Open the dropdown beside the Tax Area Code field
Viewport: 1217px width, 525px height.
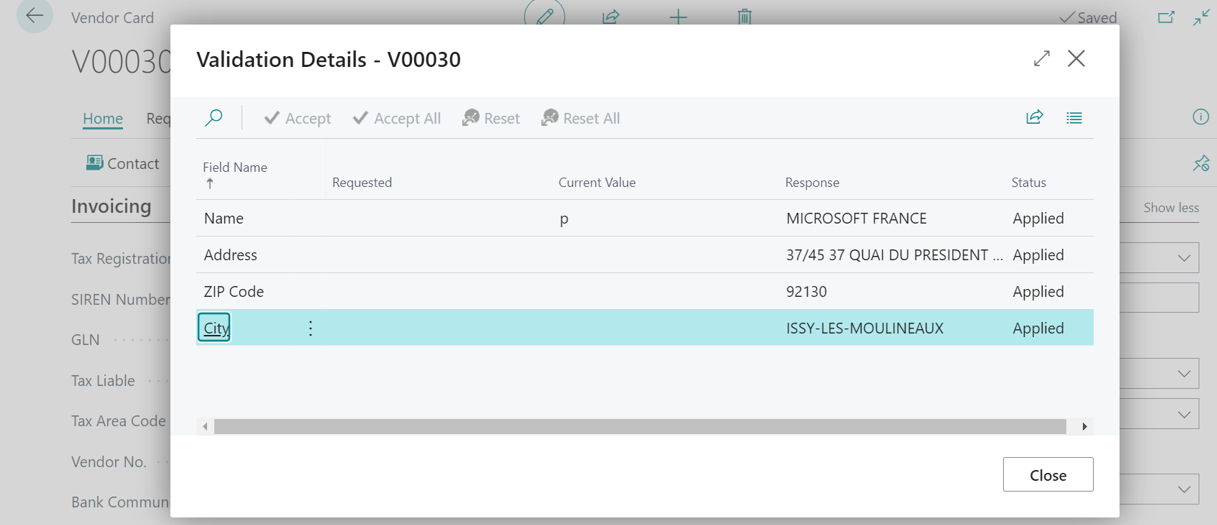coord(1184,415)
